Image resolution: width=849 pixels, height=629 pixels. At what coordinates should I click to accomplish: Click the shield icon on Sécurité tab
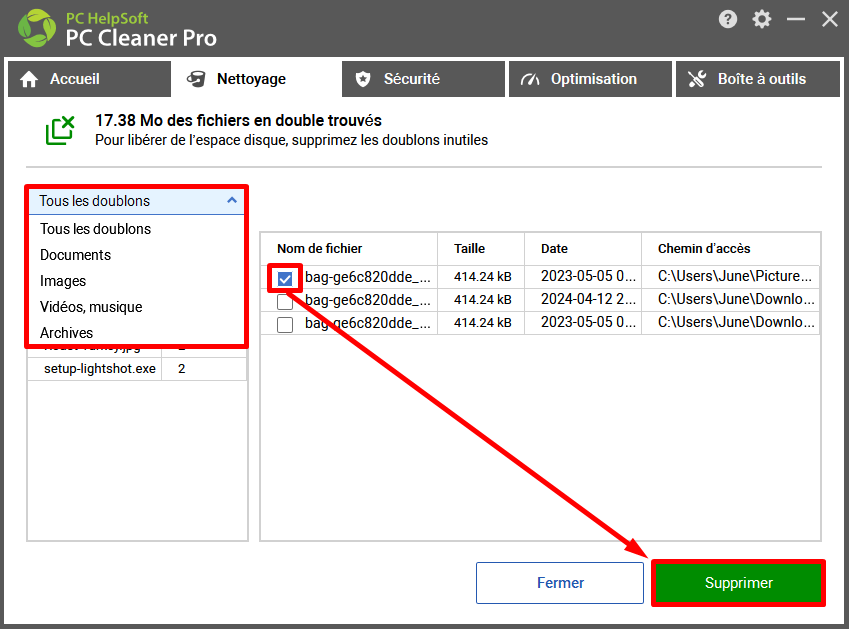(363, 79)
